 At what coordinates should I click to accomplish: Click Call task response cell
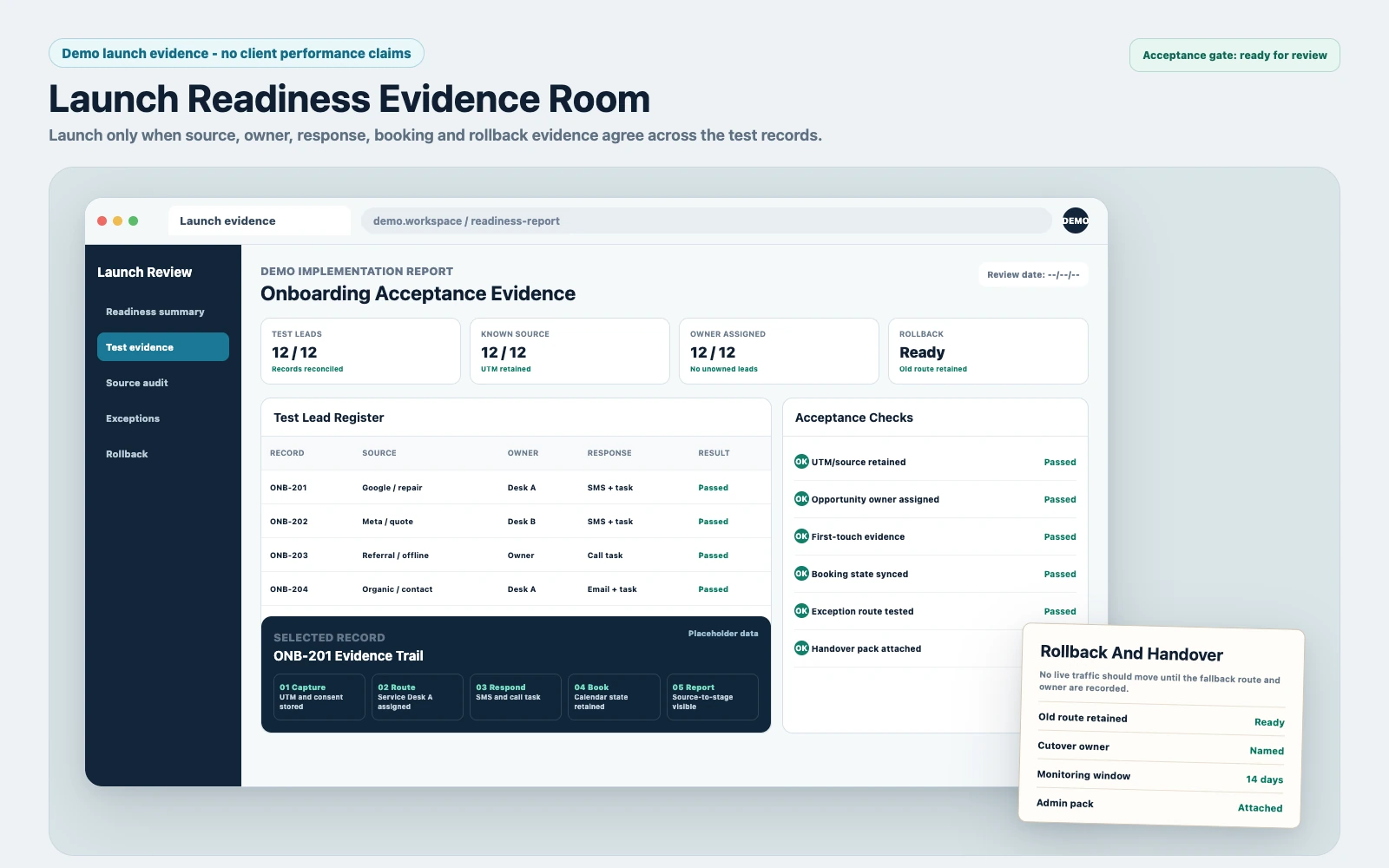pos(605,556)
